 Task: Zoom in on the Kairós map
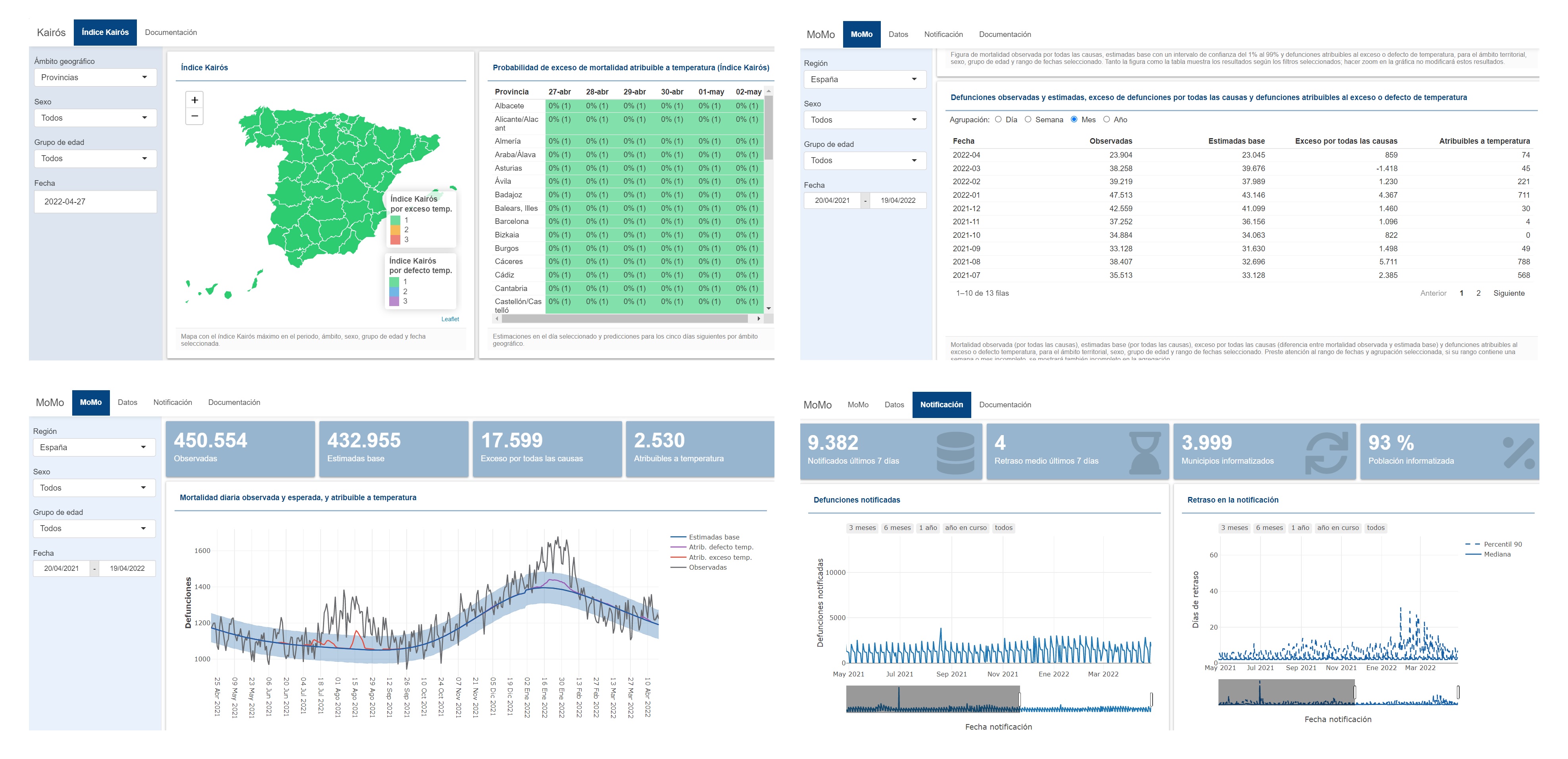point(194,100)
